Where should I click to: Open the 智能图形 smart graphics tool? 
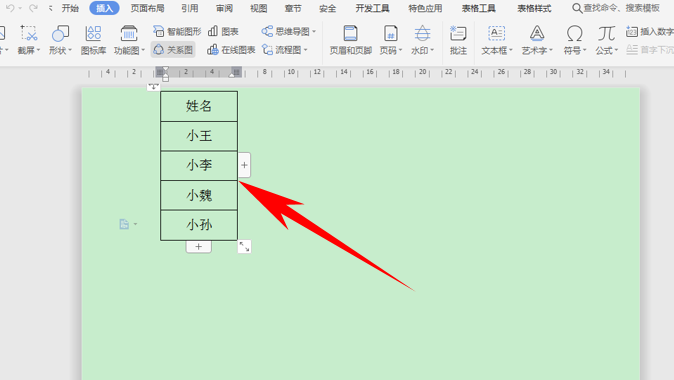(177, 31)
